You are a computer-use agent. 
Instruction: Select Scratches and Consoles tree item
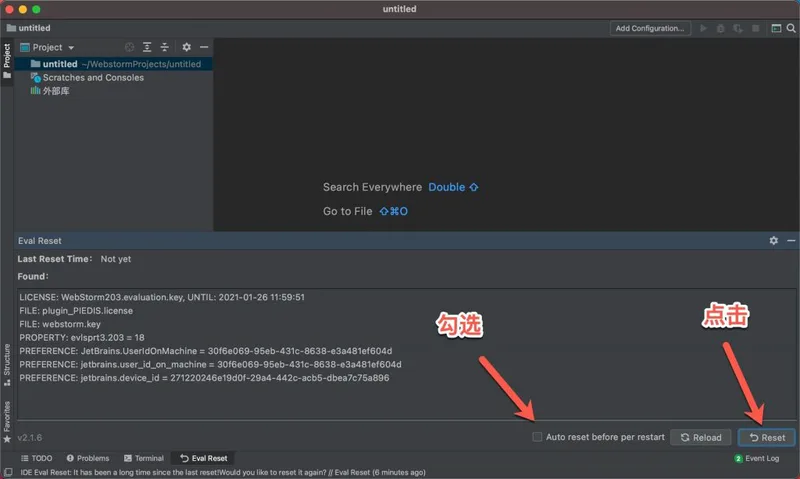click(92, 77)
